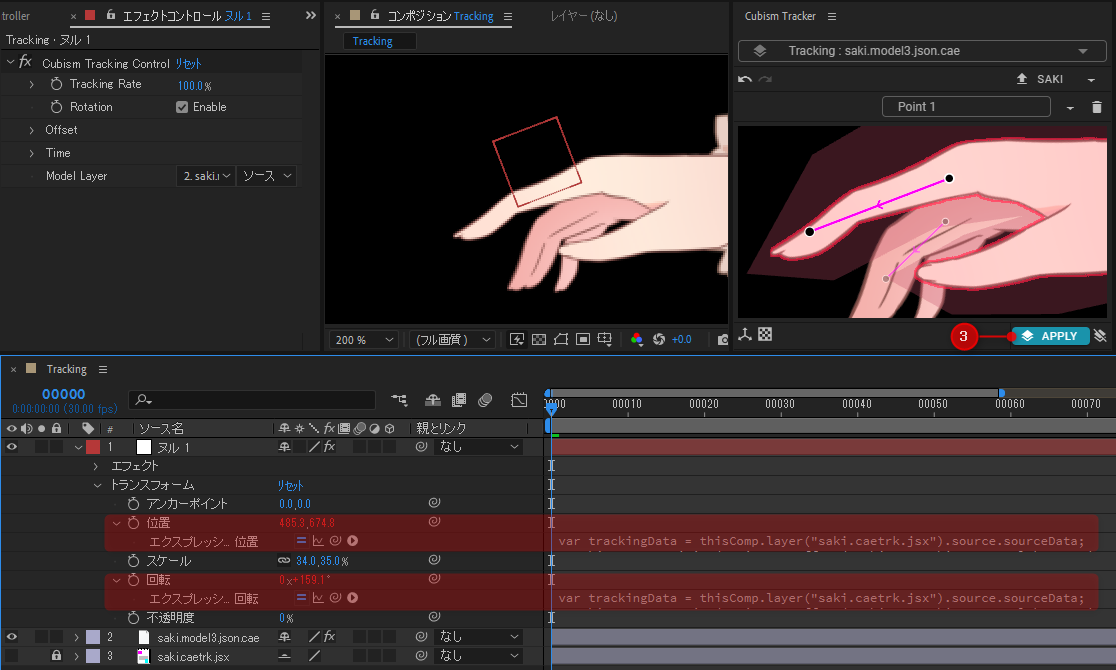The width and height of the screenshot is (1116, 670).
Task: Click リセット link for Cubism Tracking Control
Action: 189,63
